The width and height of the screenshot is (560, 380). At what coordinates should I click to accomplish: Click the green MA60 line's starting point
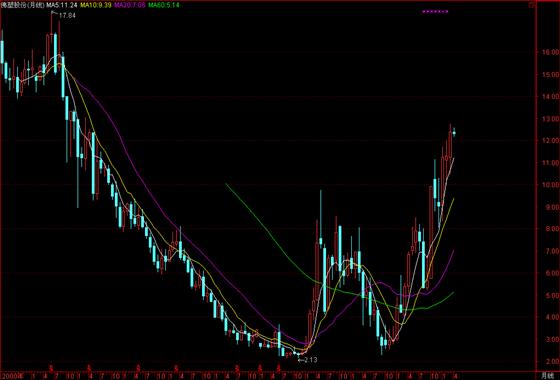(226, 184)
